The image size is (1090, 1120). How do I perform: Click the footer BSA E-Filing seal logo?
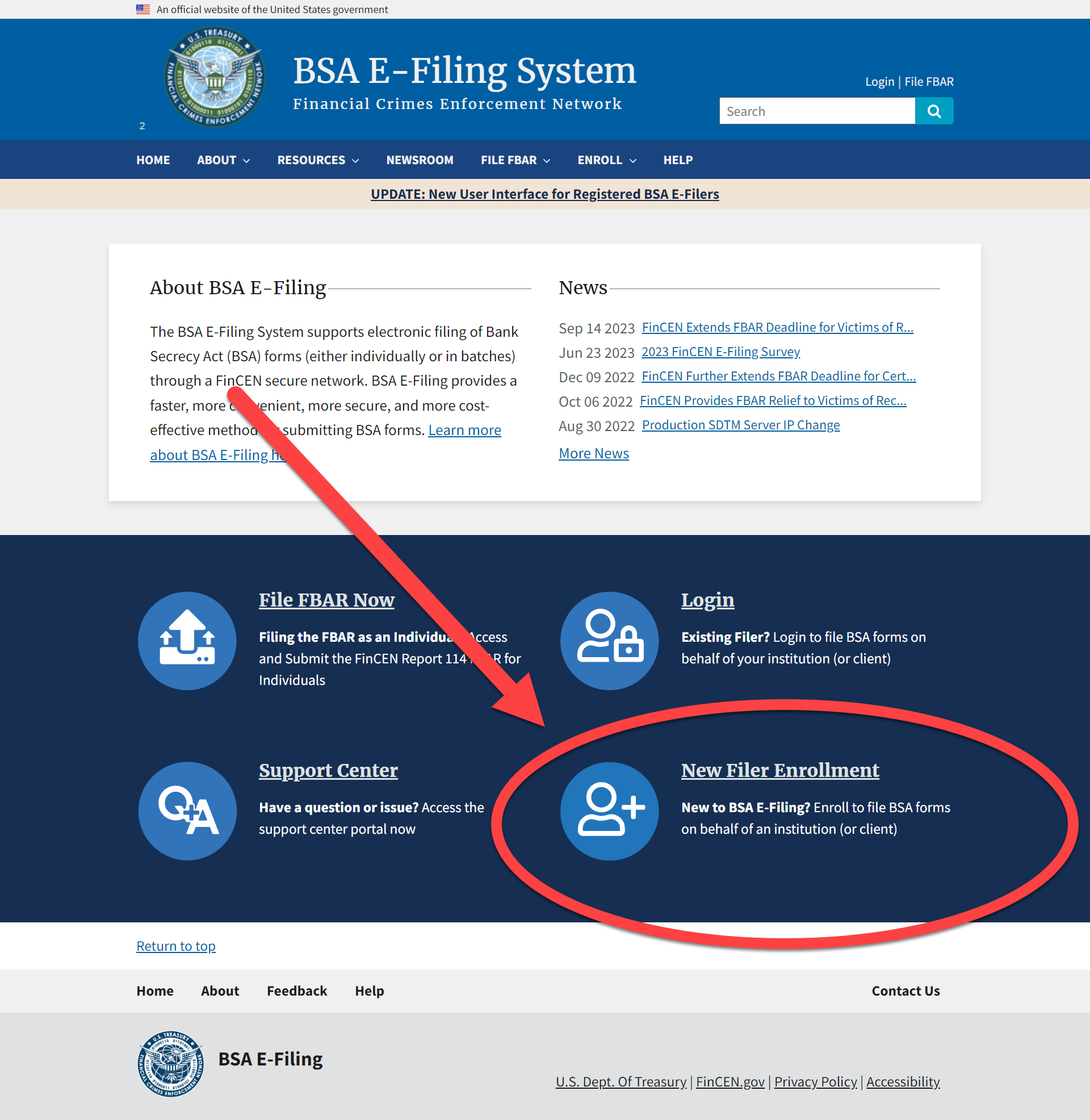coord(171,1063)
